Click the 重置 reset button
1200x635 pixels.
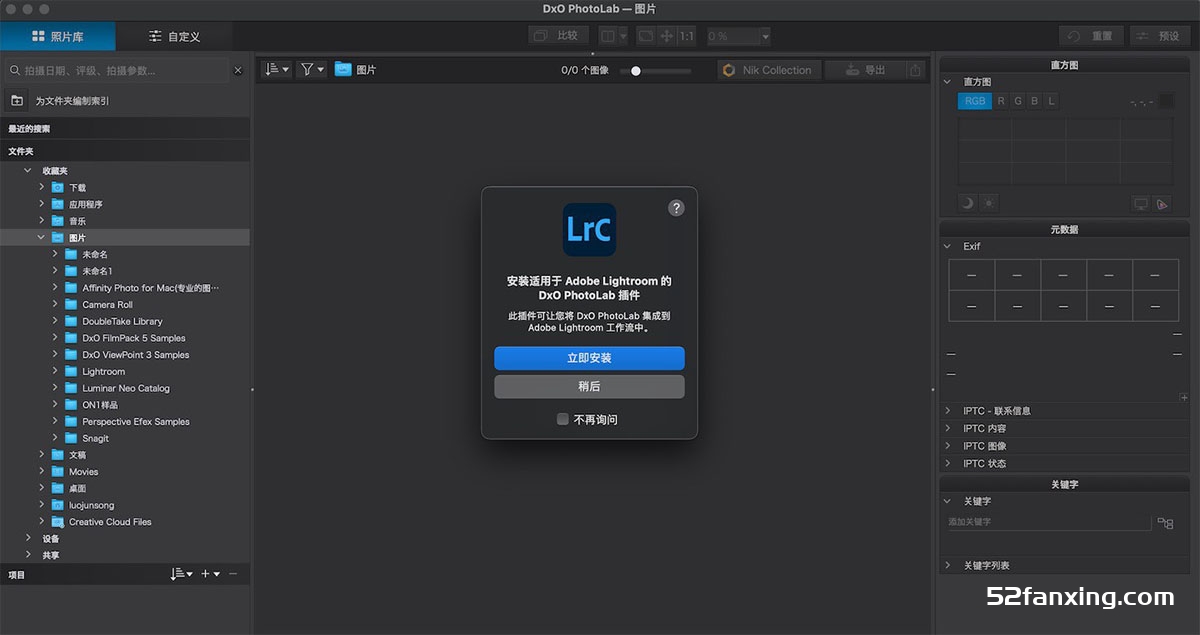point(1090,36)
